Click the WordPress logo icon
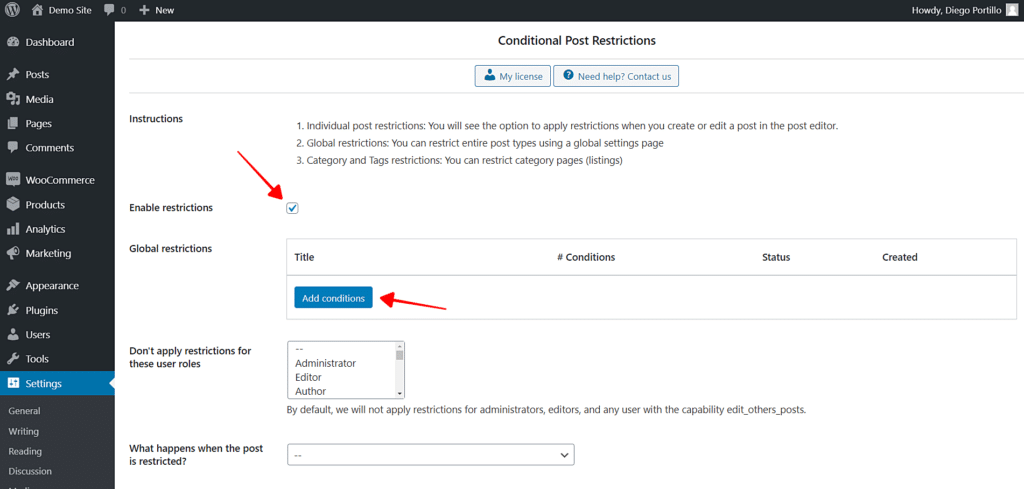The image size is (1024, 489). coord(12,10)
